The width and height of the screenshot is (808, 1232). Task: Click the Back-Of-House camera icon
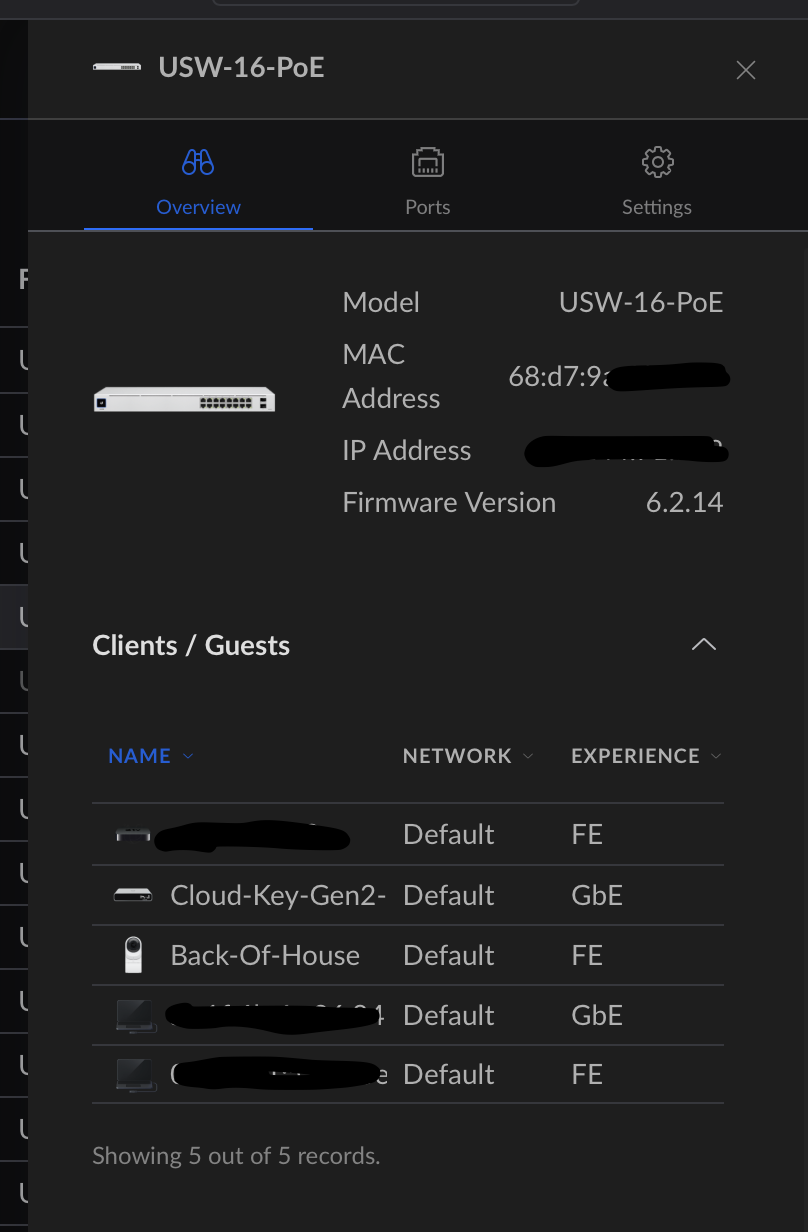click(133, 955)
